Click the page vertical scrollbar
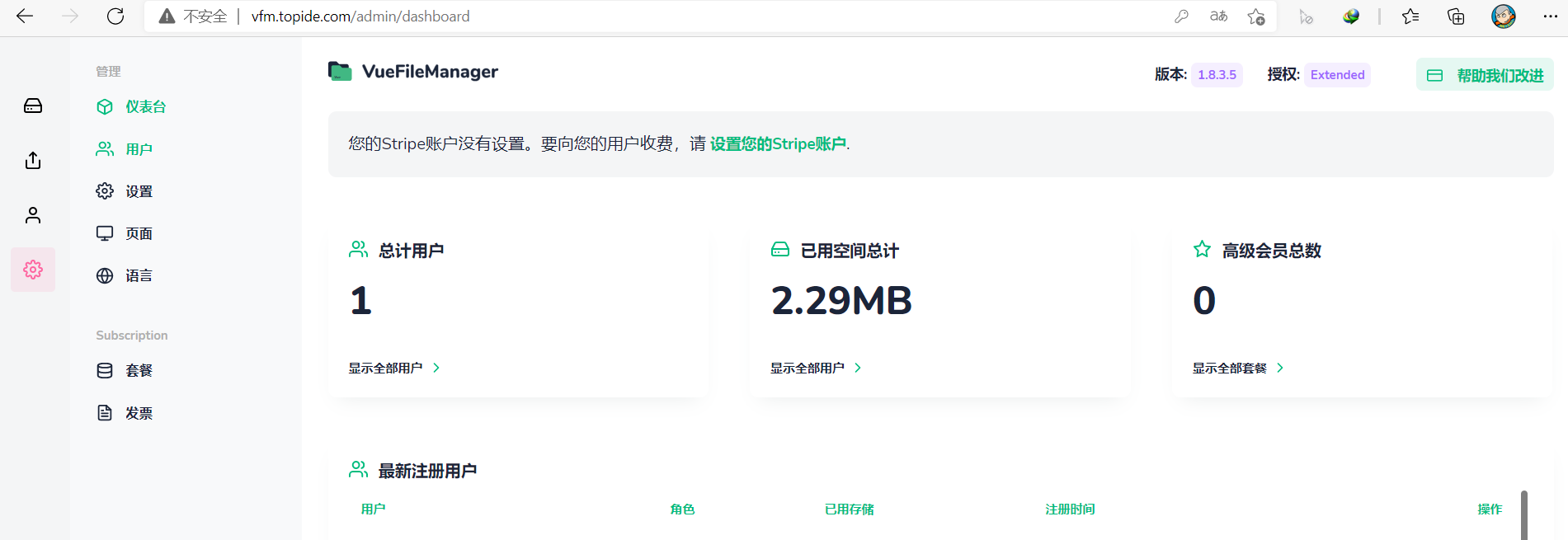The height and width of the screenshot is (540, 1568). pyautogui.click(x=1524, y=515)
